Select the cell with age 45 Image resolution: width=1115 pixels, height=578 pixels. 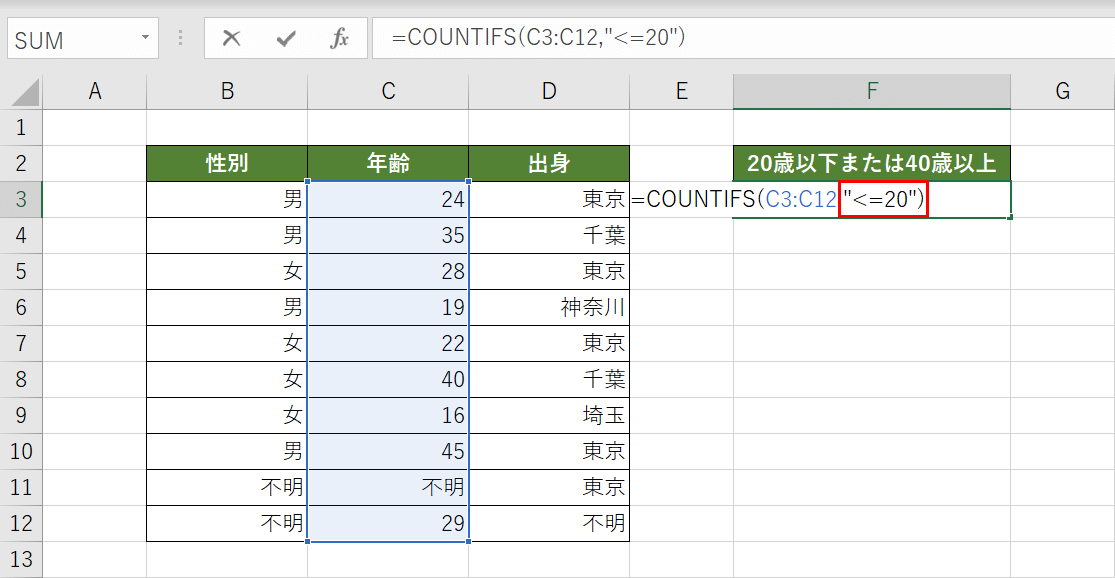pyautogui.click(x=387, y=450)
